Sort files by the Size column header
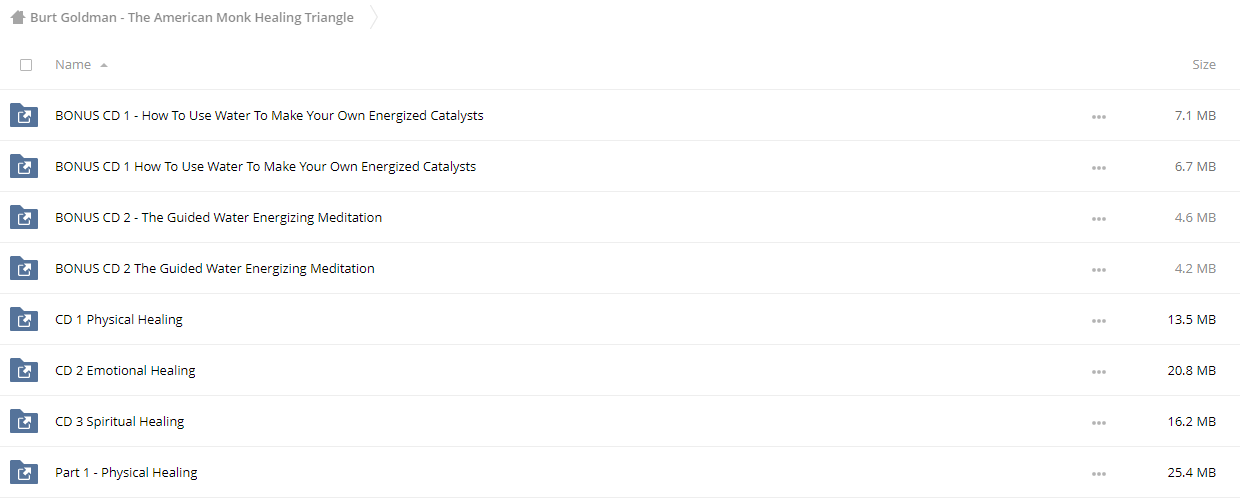Viewport: 1240px width, 499px height. click(x=1204, y=64)
